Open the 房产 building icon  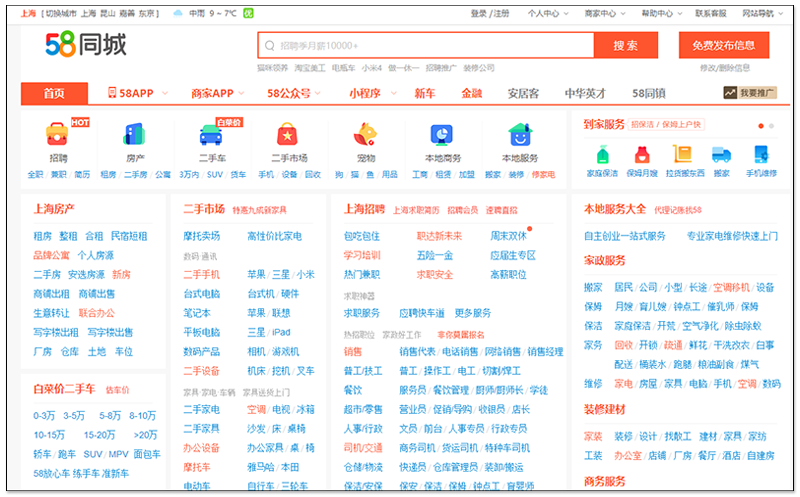coord(135,134)
